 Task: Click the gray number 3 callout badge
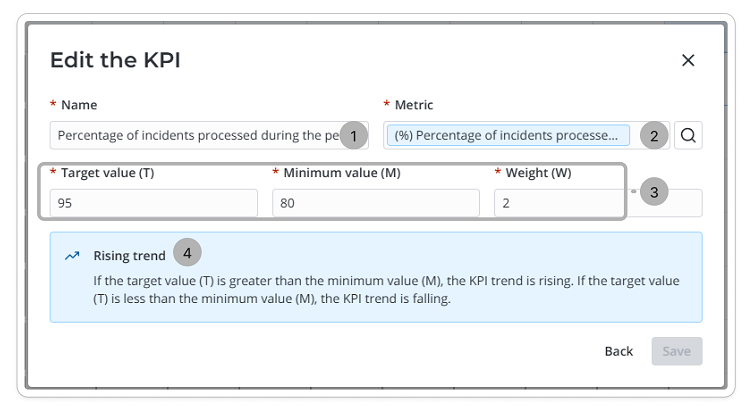[x=654, y=191]
